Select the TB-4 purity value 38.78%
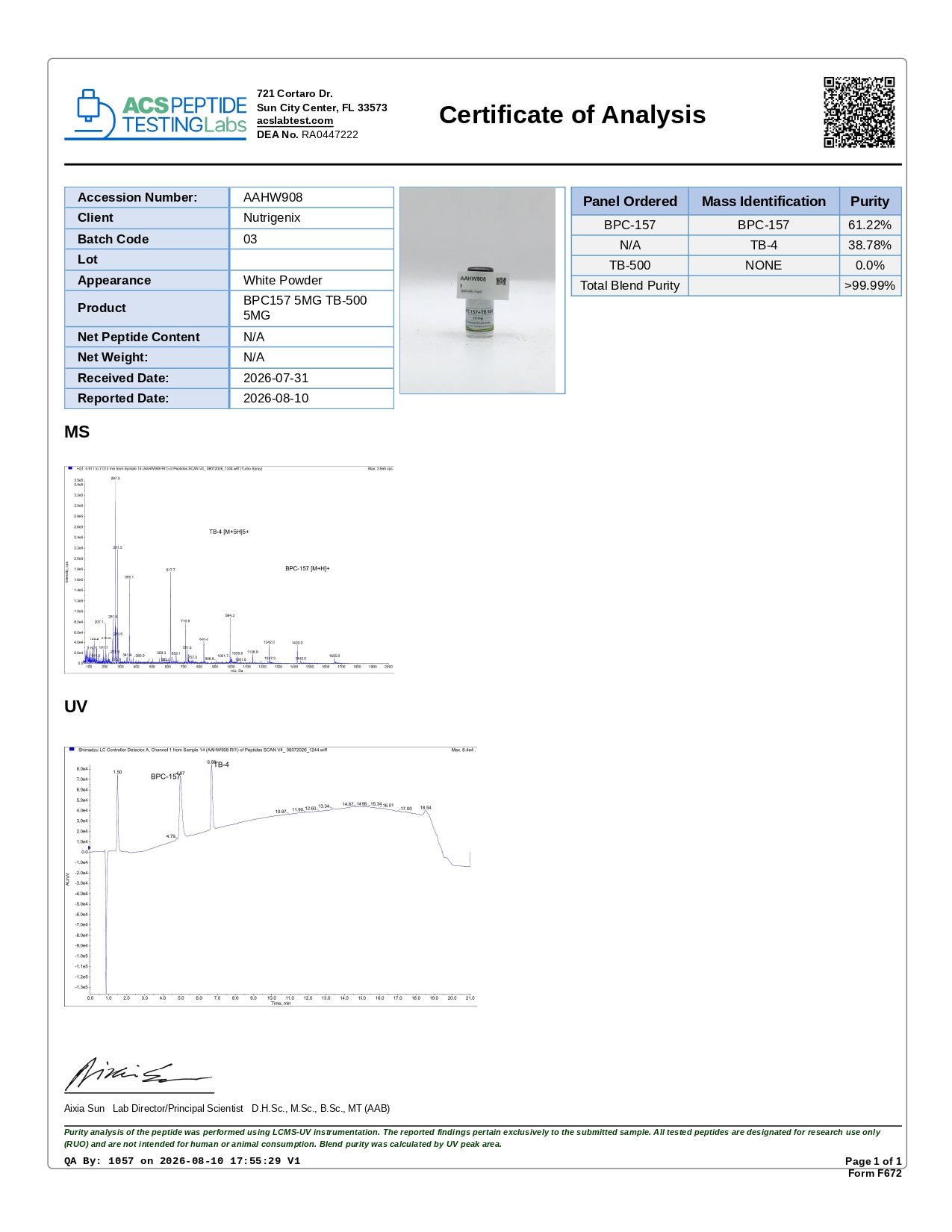The width and height of the screenshot is (952, 1232). [870, 245]
